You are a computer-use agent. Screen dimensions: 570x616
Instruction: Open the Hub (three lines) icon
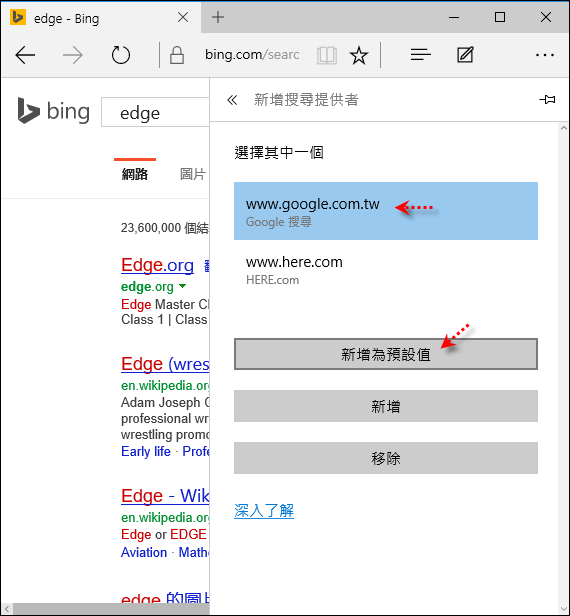coord(420,55)
